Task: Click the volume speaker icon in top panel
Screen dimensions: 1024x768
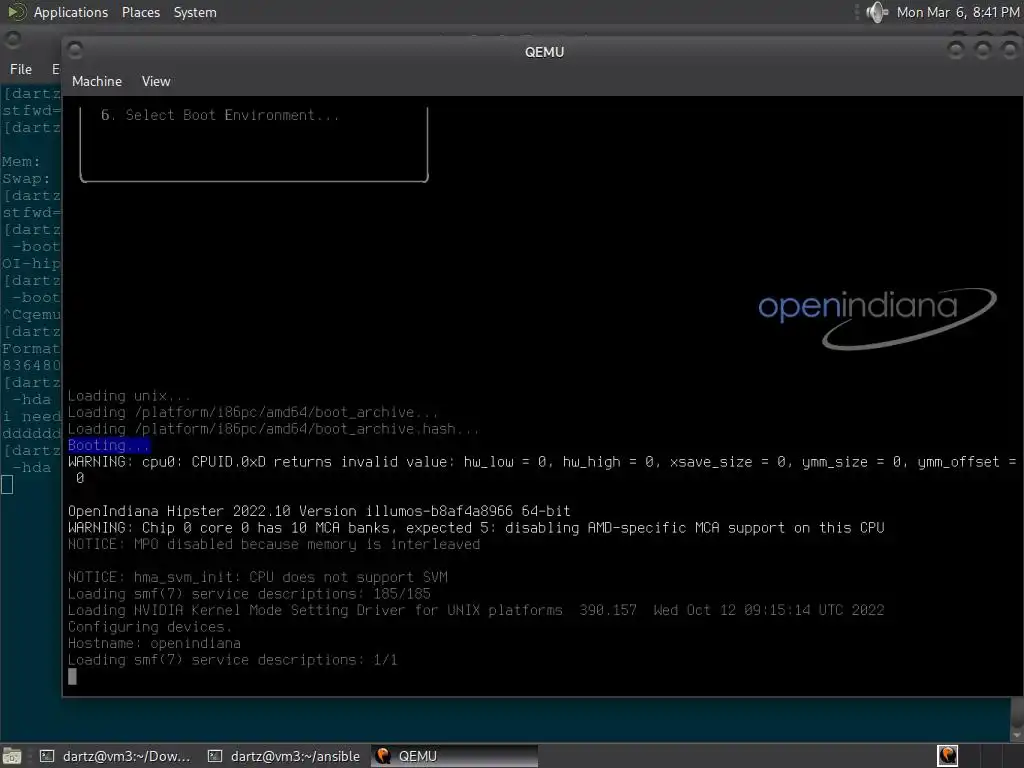Action: [x=876, y=12]
